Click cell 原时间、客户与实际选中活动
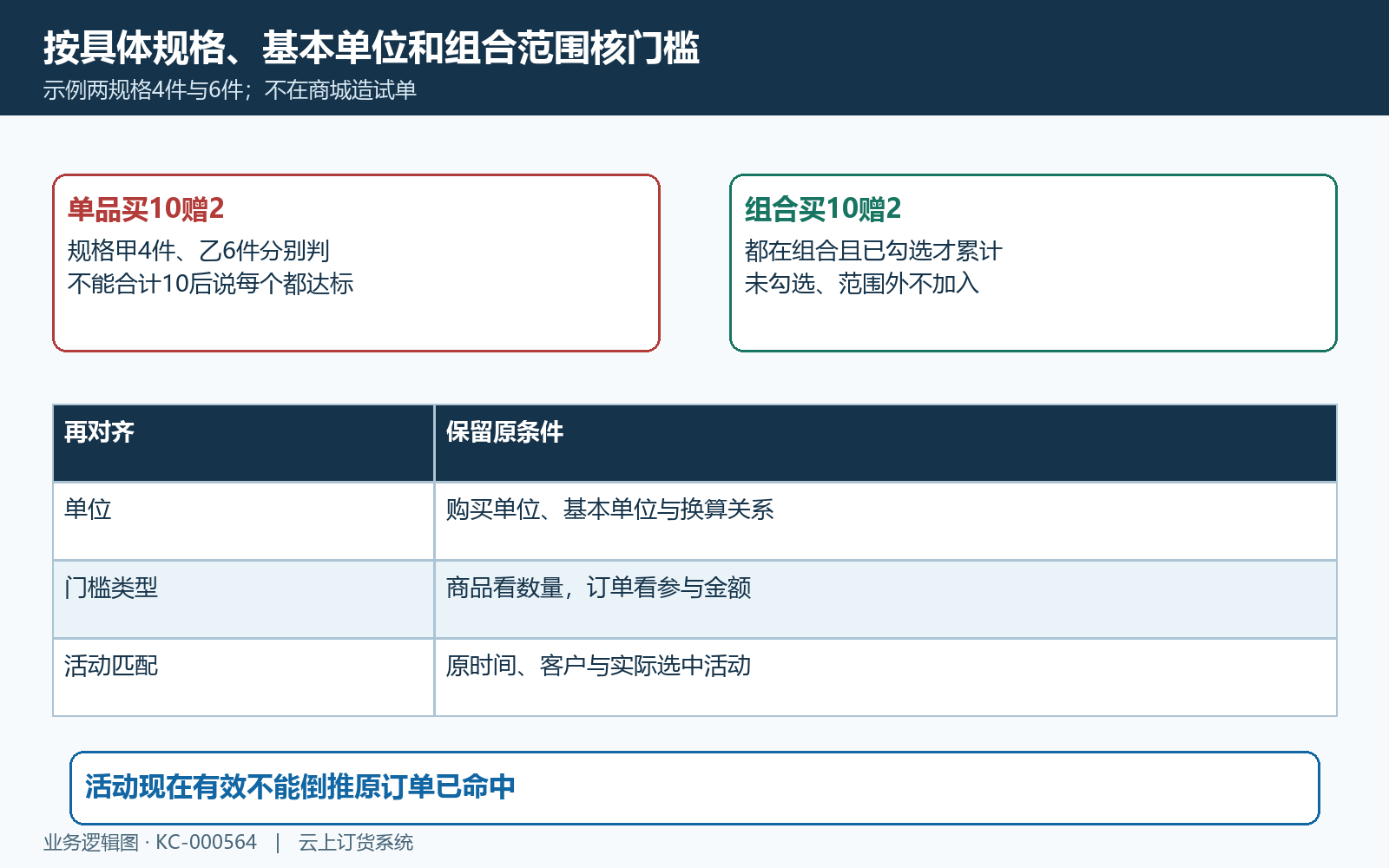The height and width of the screenshot is (868, 1389). coord(885,677)
